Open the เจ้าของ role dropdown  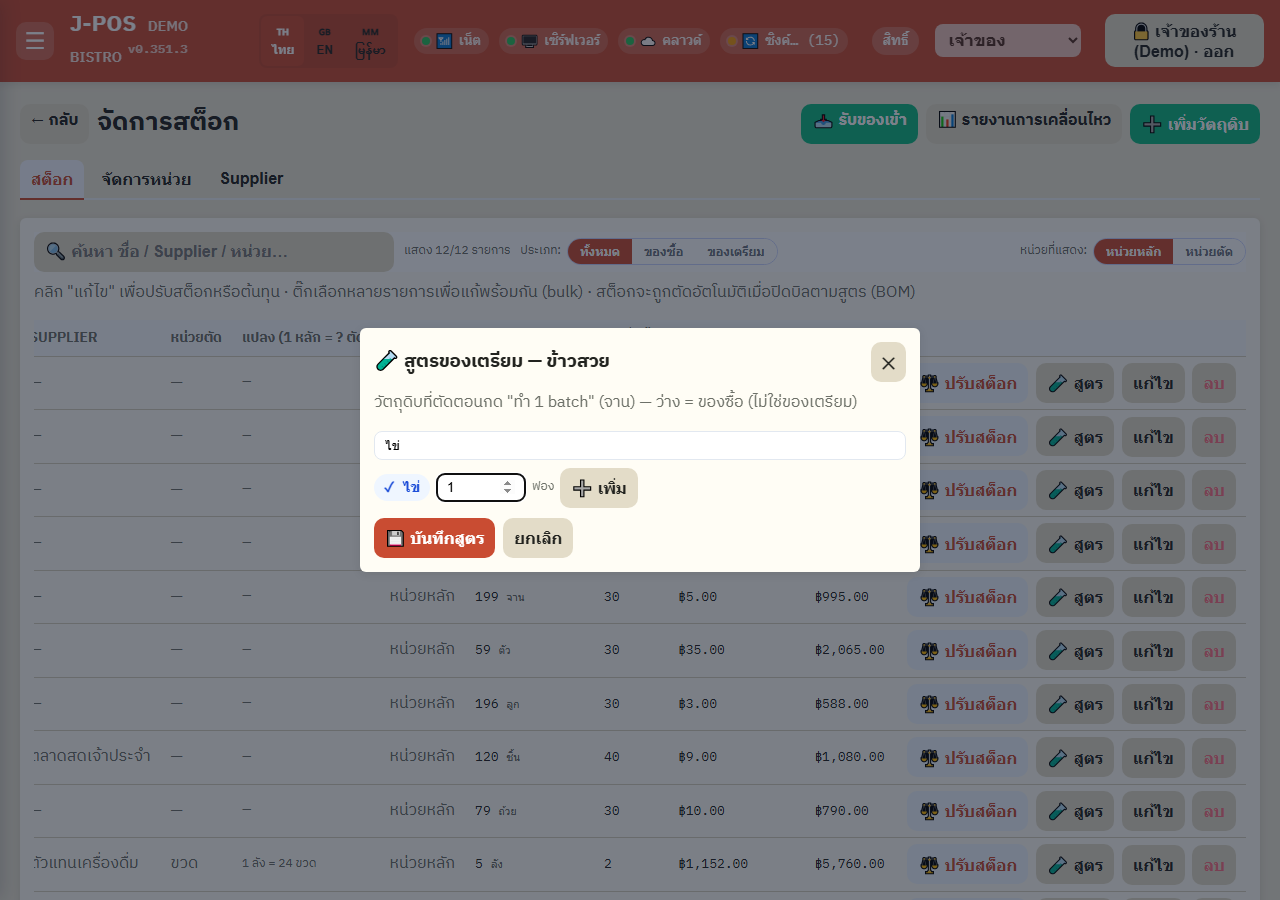pyautogui.click(x=1008, y=41)
